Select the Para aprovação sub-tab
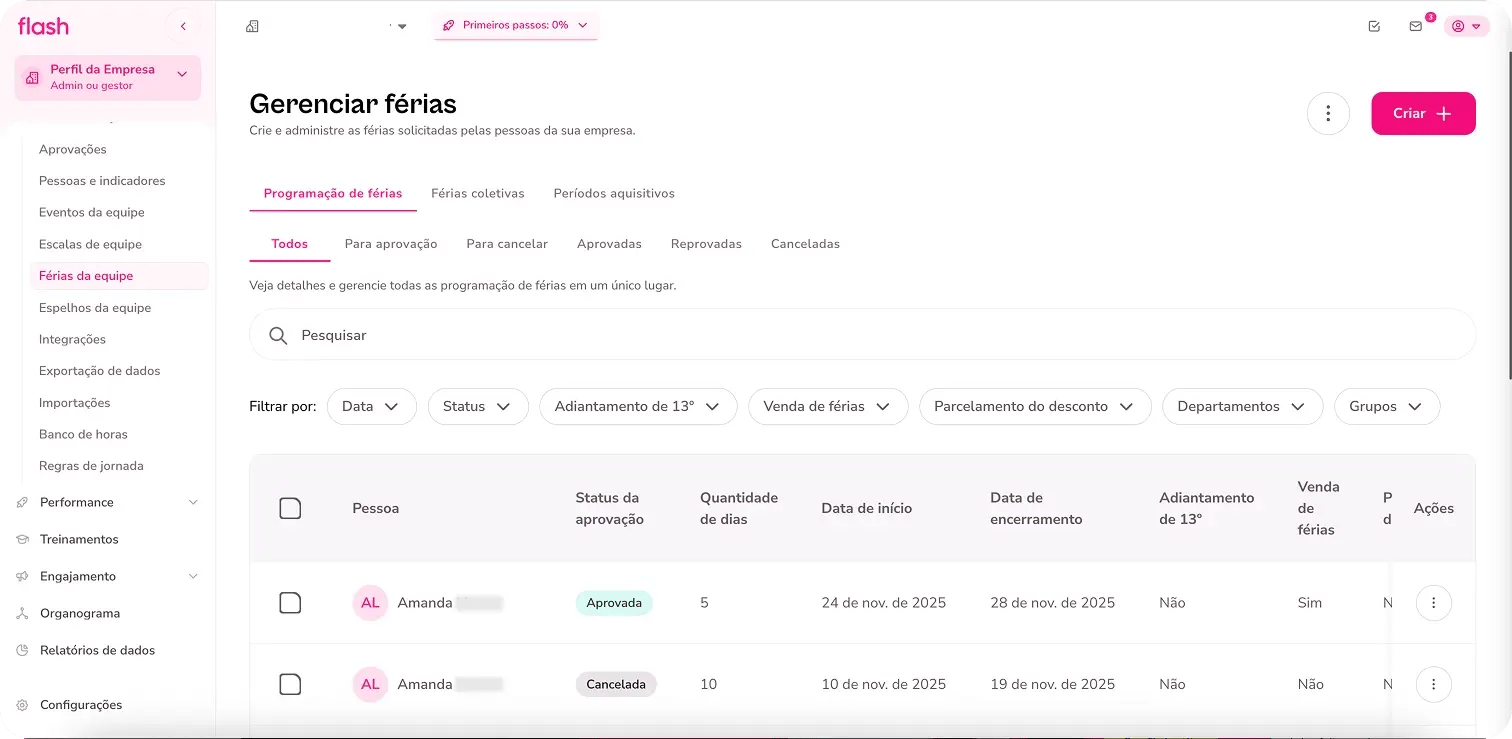1512x739 pixels. pyautogui.click(x=391, y=244)
